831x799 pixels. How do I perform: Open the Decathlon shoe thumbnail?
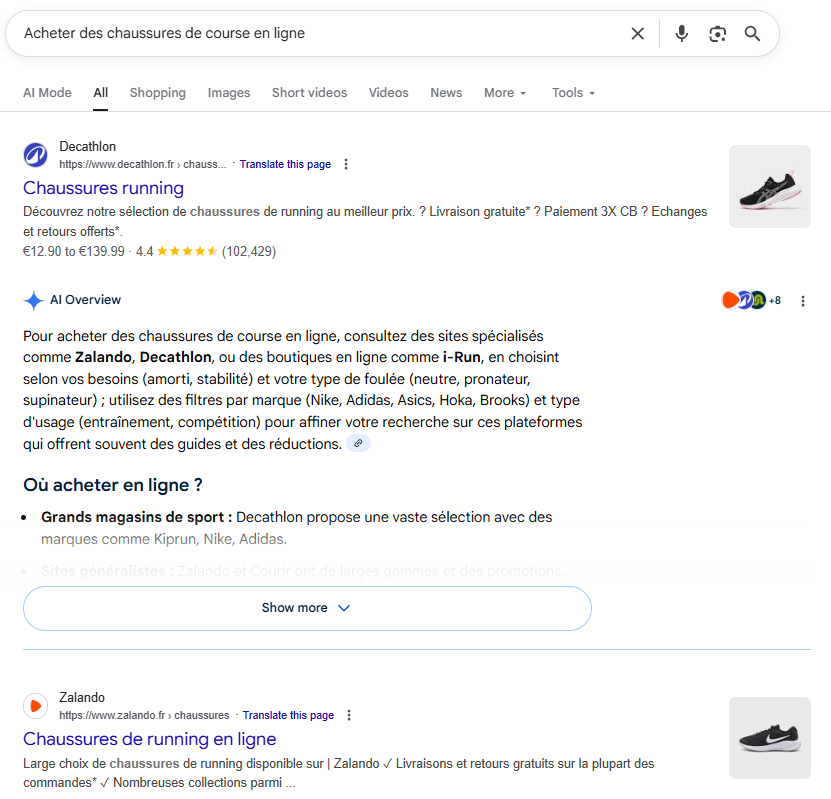point(769,186)
